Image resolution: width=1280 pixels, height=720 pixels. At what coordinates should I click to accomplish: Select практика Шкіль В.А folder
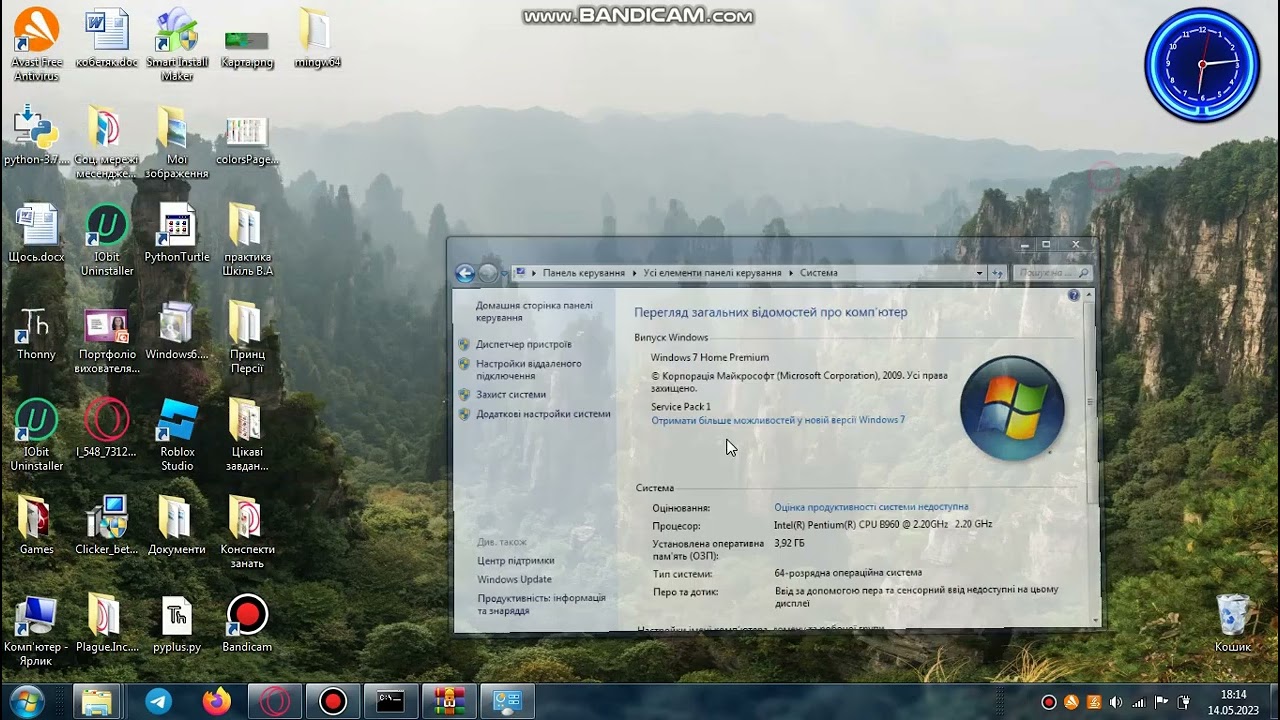tap(247, 240)
